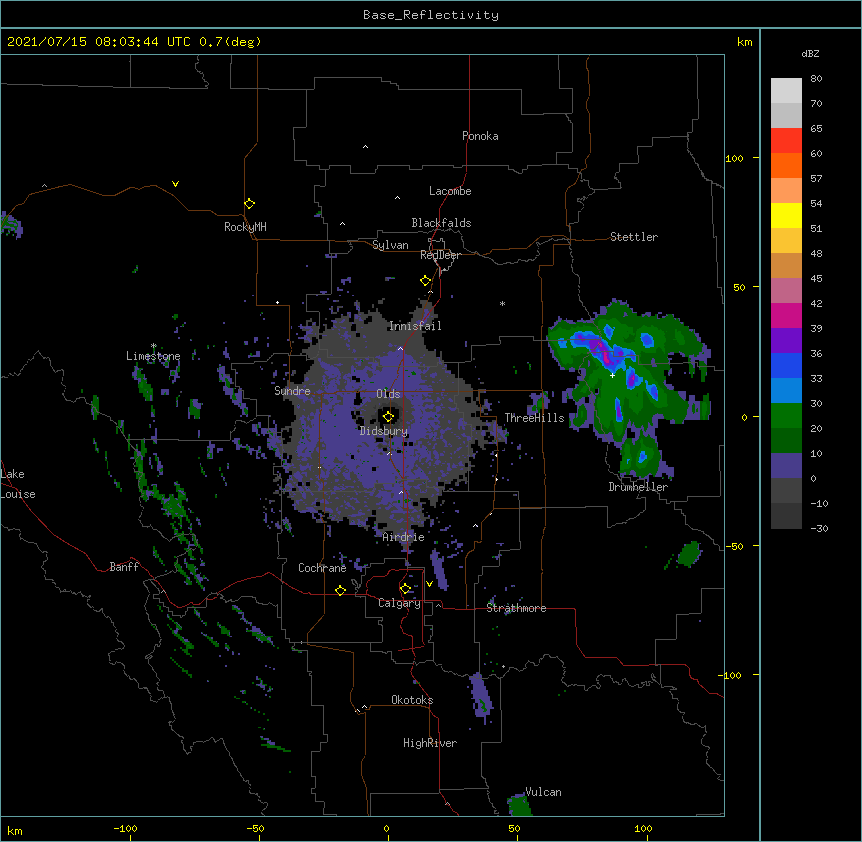Screen dimensions: 862x842
Task: Click the Didsbury city label
Action: point(384,431)
